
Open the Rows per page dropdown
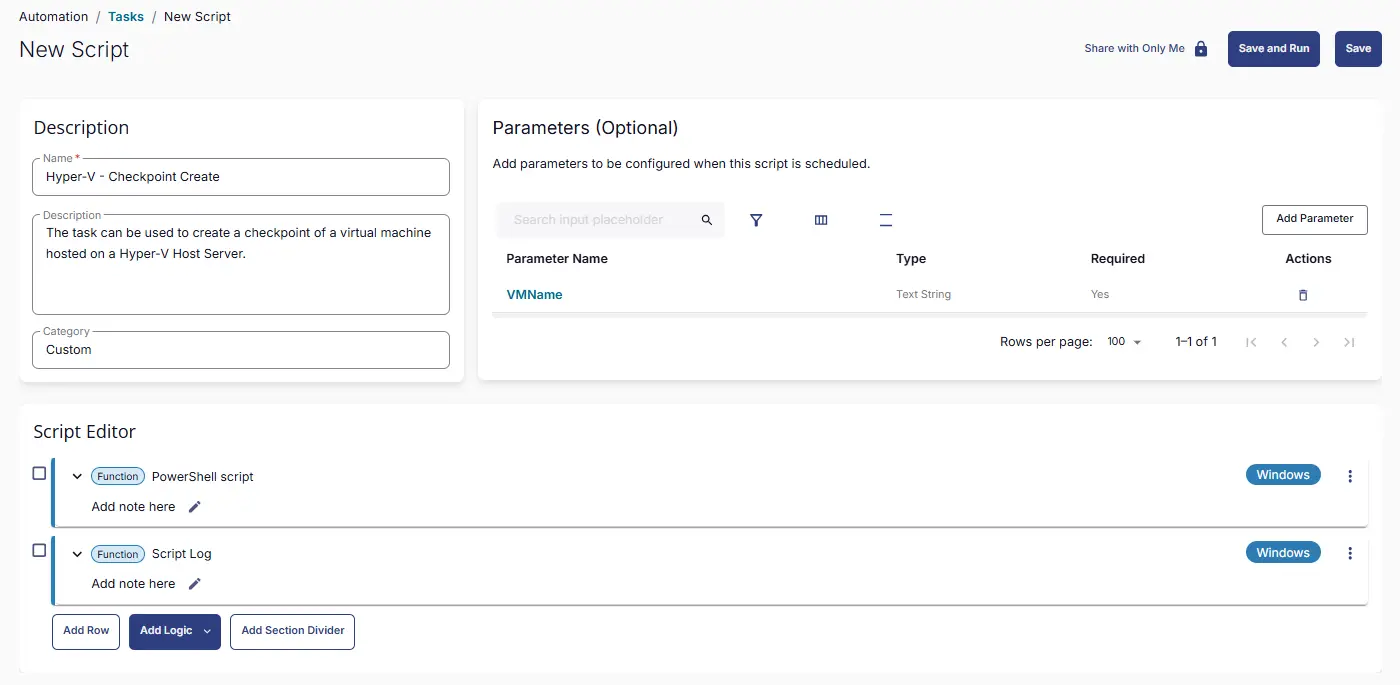(x=1125, y=342)
